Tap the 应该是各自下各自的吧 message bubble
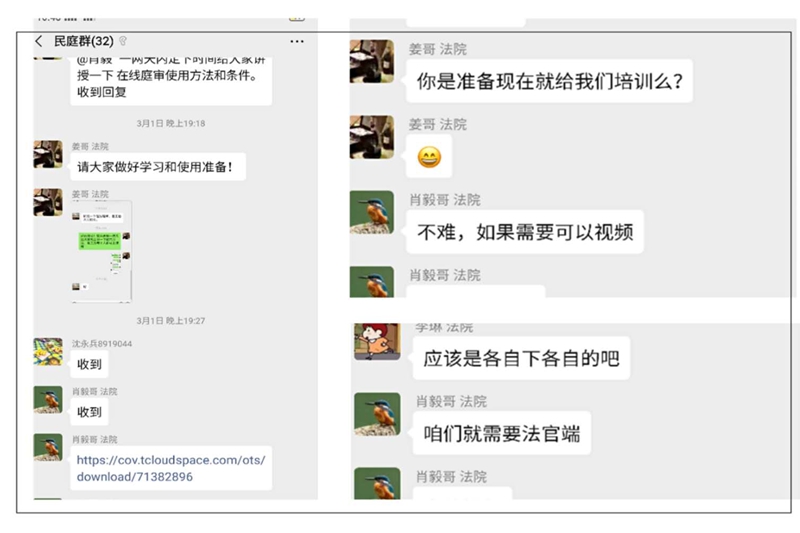 (521, 359)
